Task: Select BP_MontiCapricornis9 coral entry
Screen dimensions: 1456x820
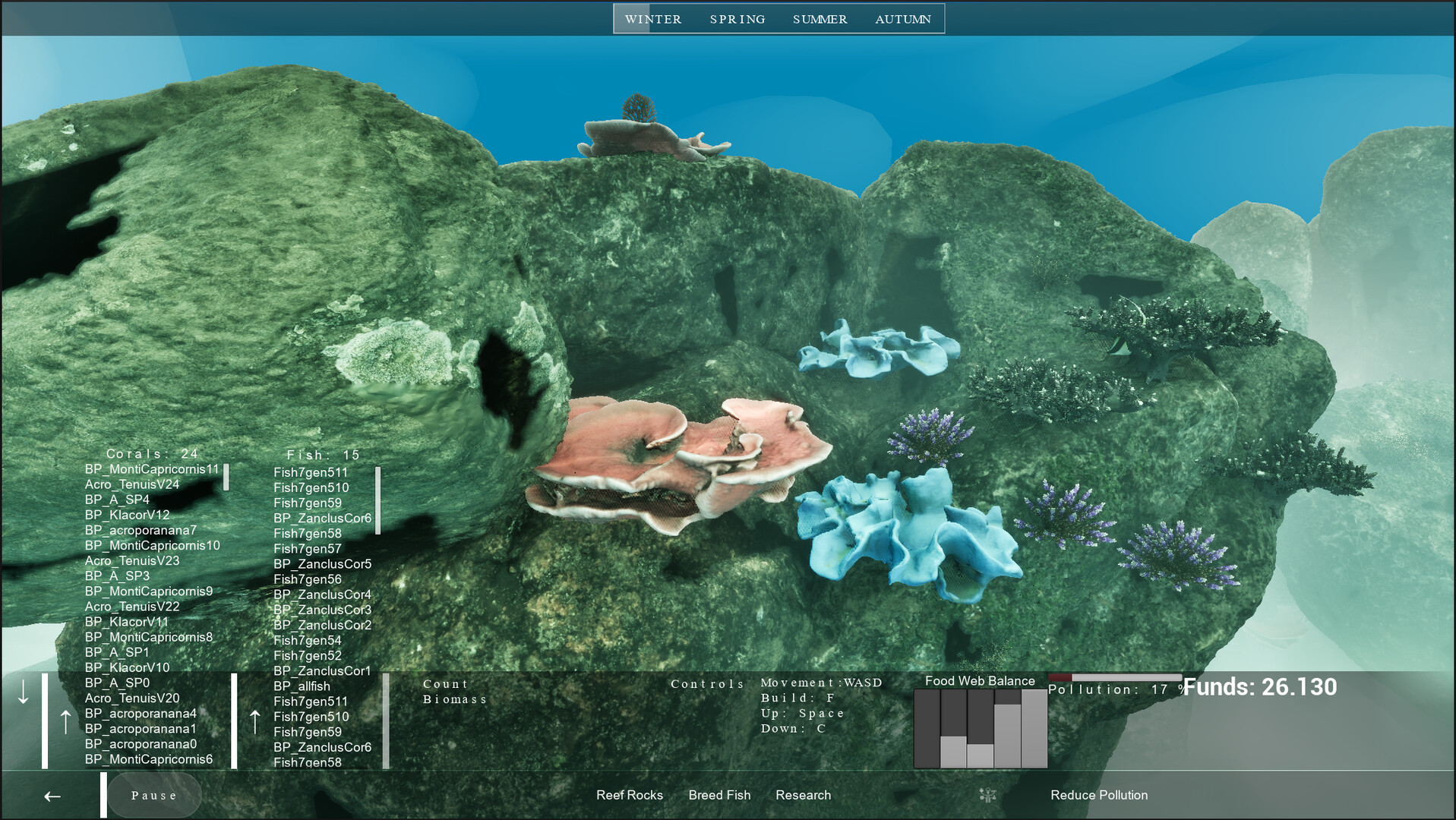Action: [x=149, y=591]
